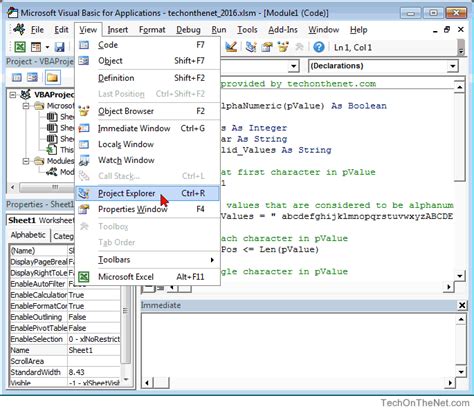
Task: Open the Tools menu
Action: coord(247,30)
